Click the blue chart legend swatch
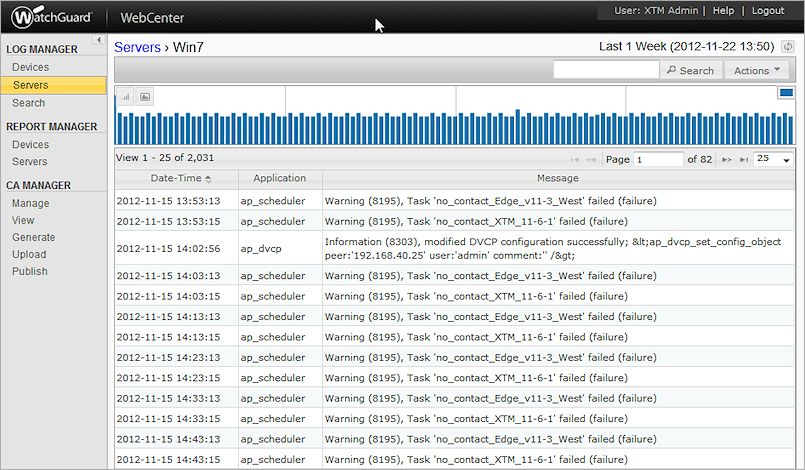Screen dimensions: 805x470 [x=786, y=93]
